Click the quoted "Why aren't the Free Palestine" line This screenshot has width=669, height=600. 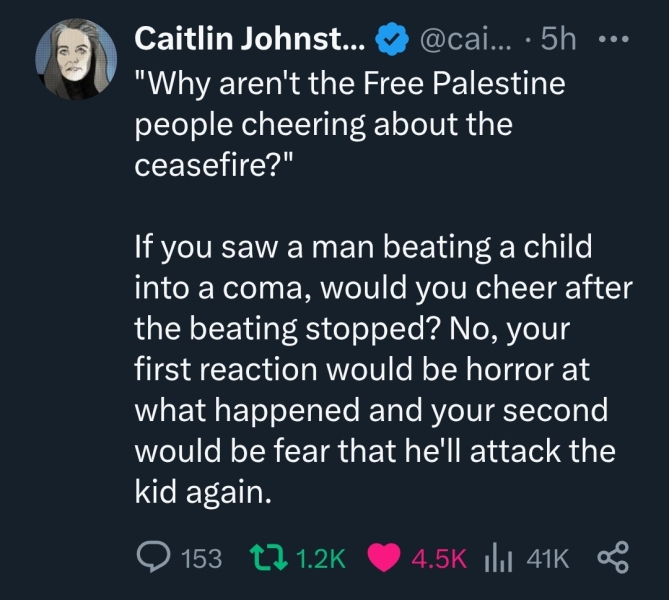[349, 84]
